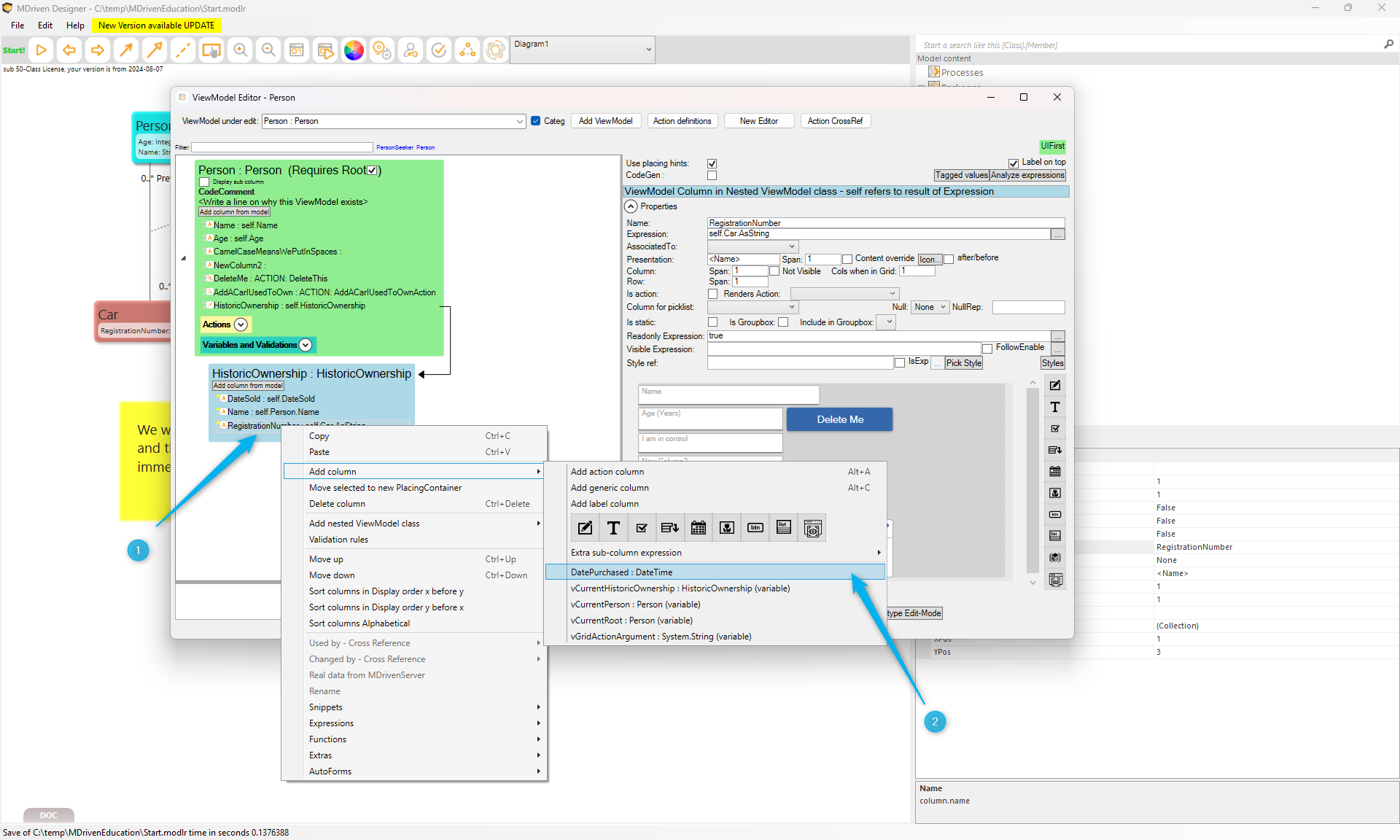Click the Expression input field
This screenshot has width=1400, height=840.
click(877, 234)
